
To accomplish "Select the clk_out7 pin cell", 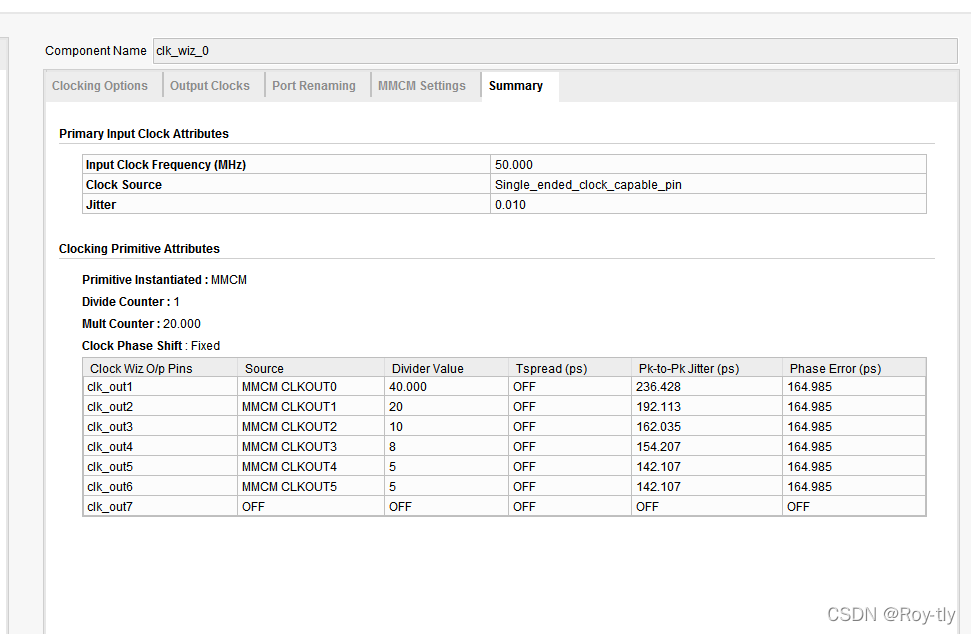I will [160, 506].
